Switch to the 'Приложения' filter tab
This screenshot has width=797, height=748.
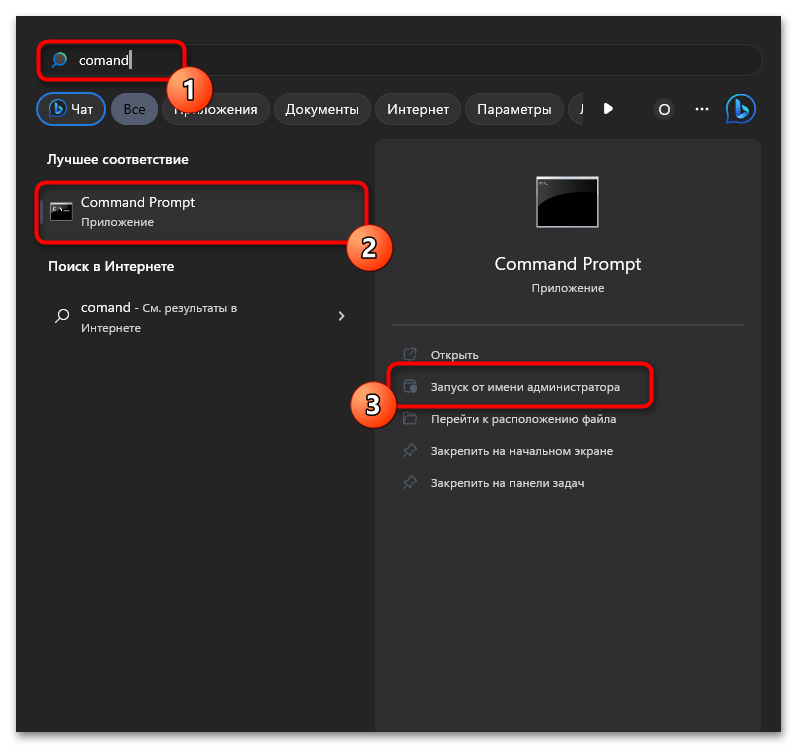216,109
